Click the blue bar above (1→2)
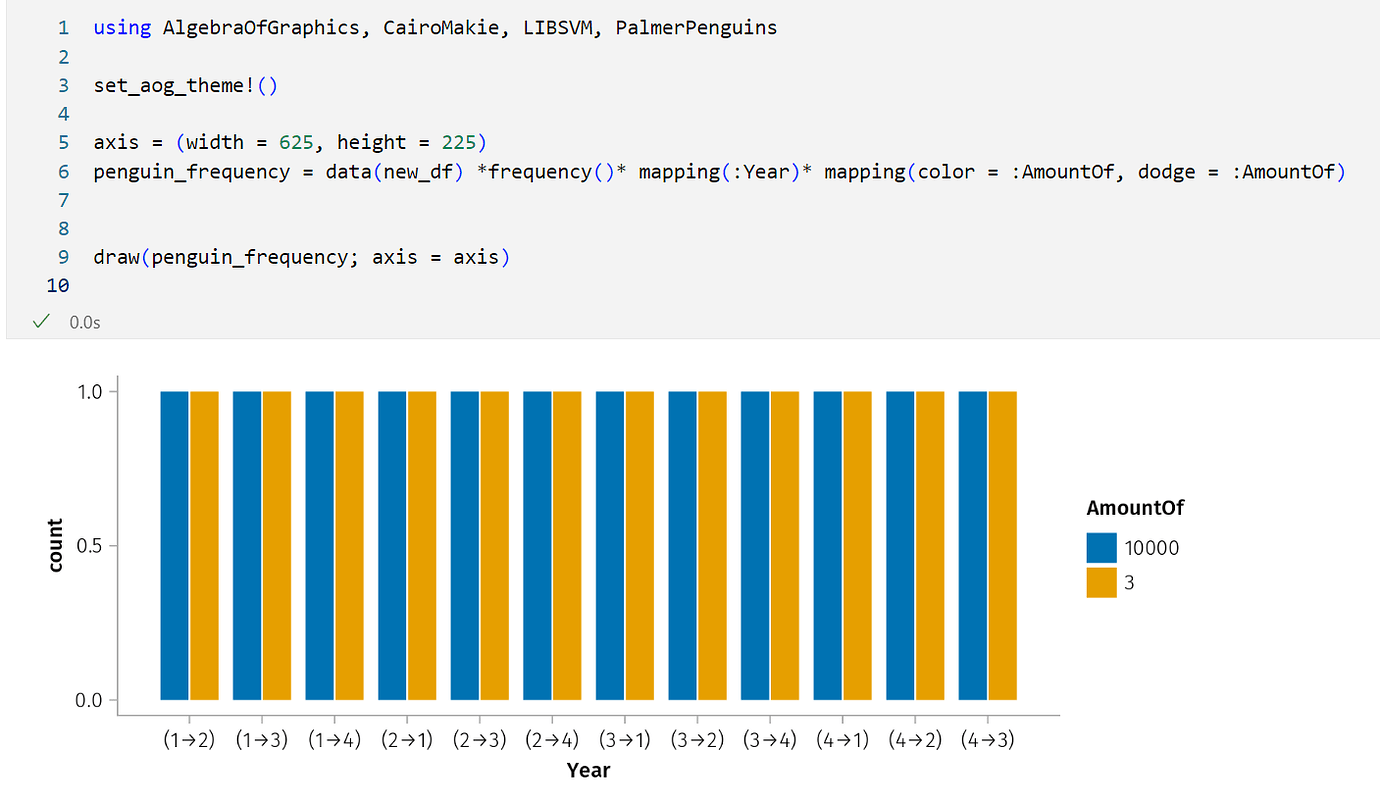Image resolution: width=1380 pixels, height=802 pixels. coord(175,550)
